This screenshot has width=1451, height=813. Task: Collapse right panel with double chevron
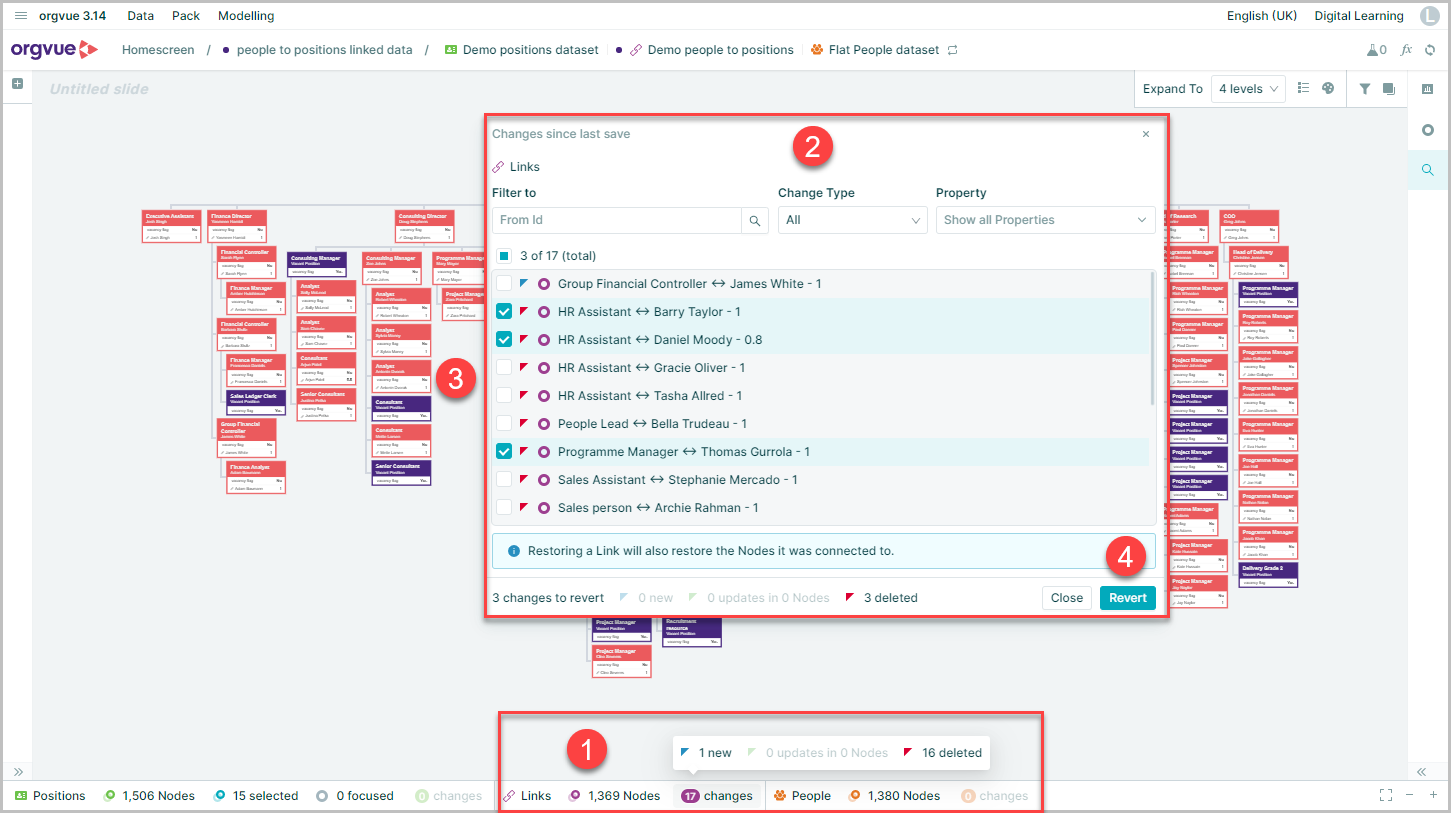pos(1421,772)
